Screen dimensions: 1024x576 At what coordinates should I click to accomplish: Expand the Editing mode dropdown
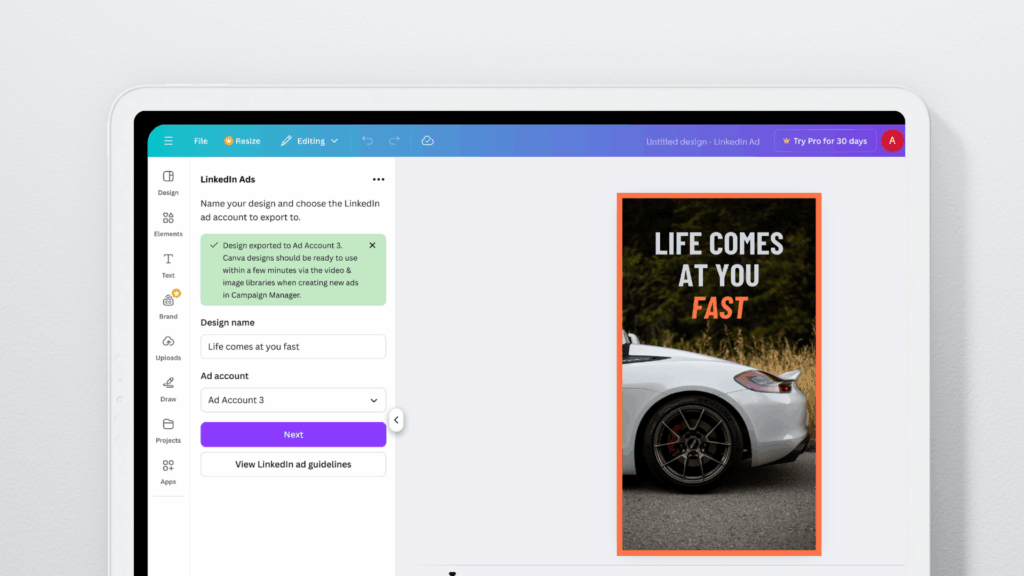(x=310, y=141)
